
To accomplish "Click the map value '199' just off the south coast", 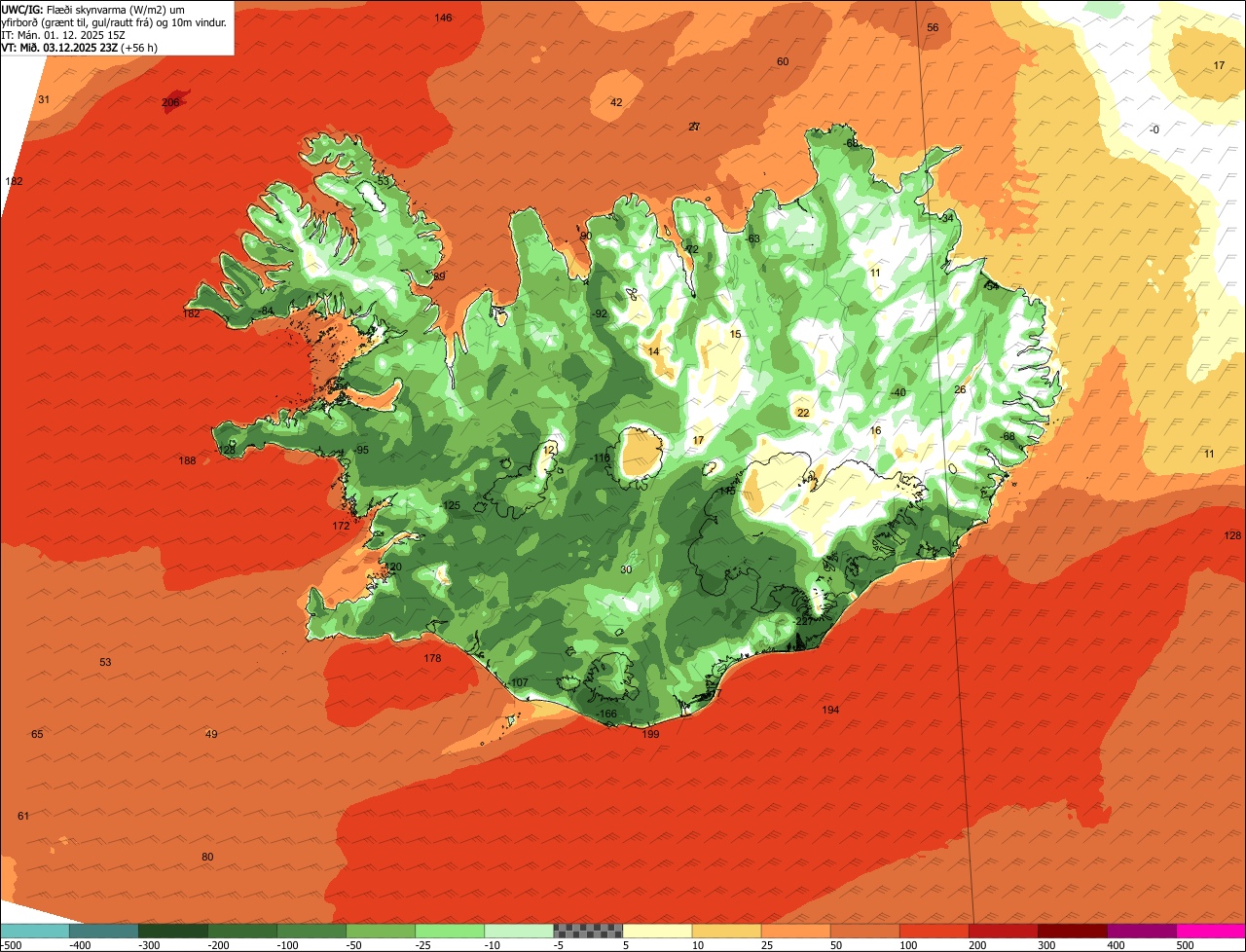I will point(651,734).
